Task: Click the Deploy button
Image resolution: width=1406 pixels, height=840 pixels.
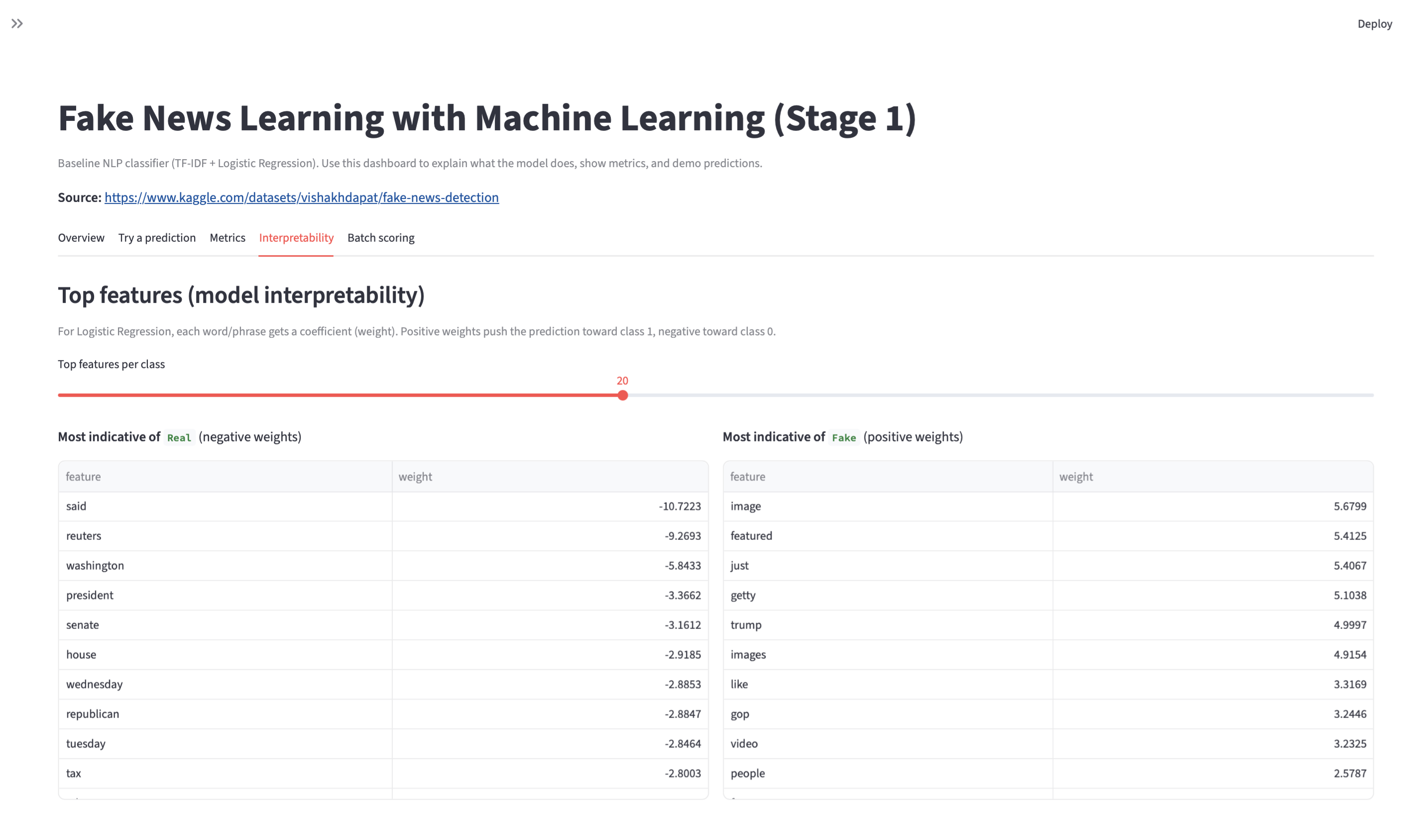Action: (1374, 24)
